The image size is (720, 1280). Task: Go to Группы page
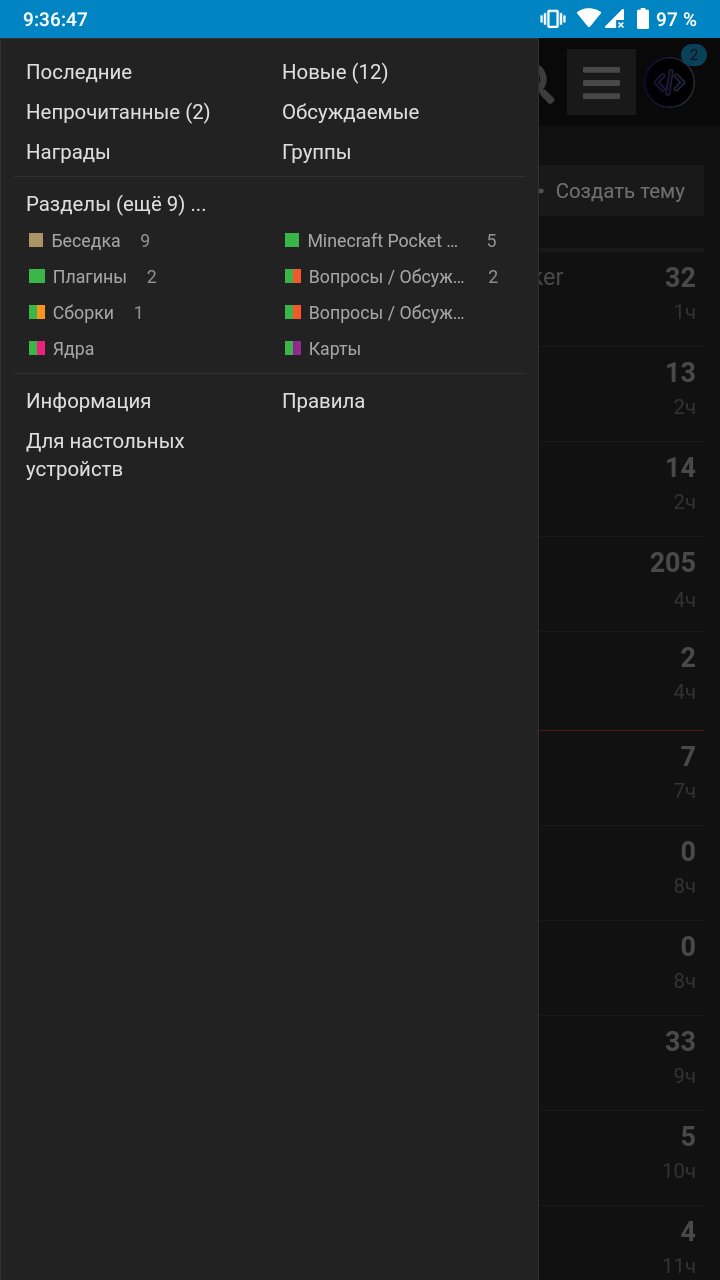pyautogui.click(x=316, y=152)
